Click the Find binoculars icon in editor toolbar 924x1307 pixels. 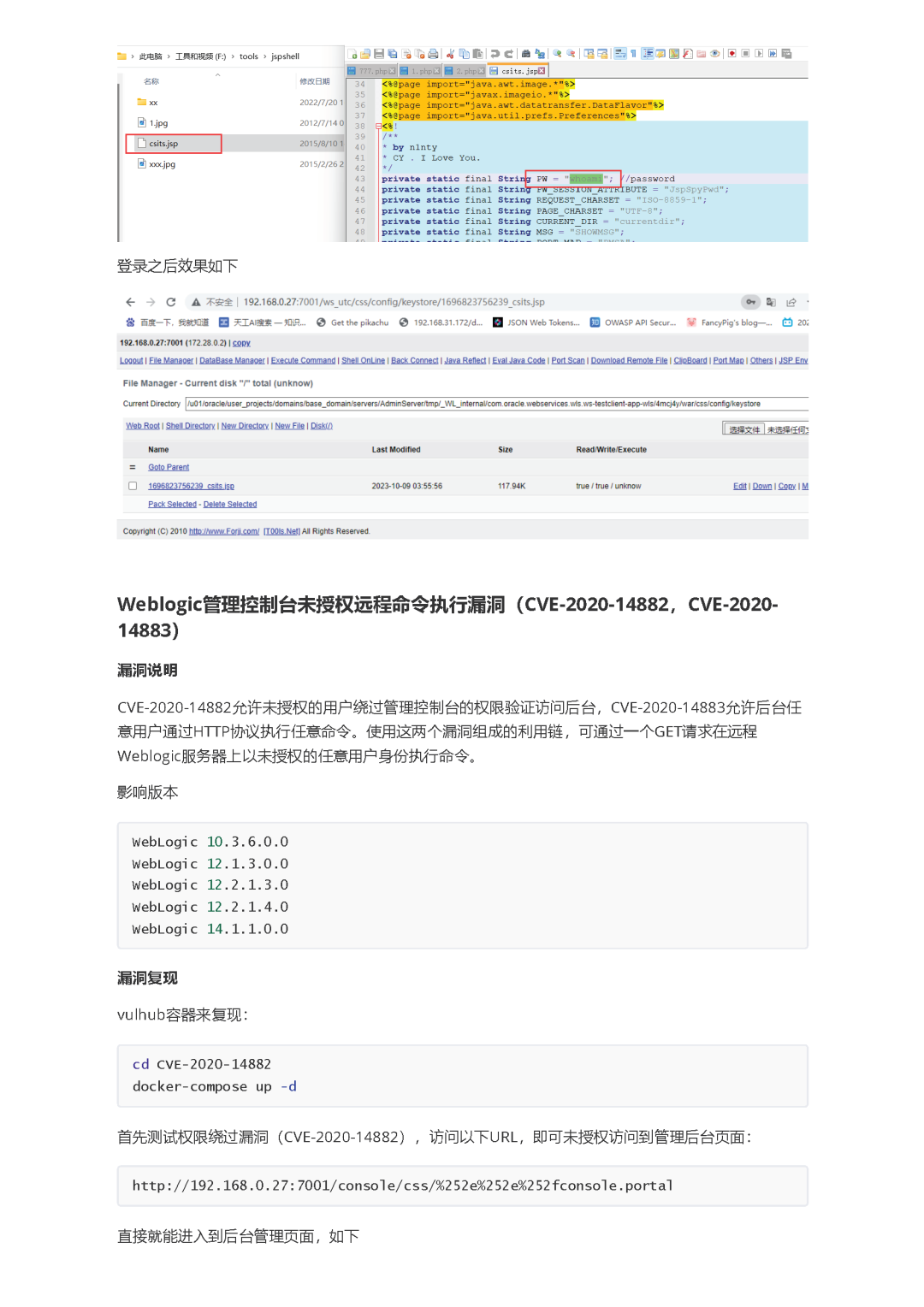click(526, 54)
